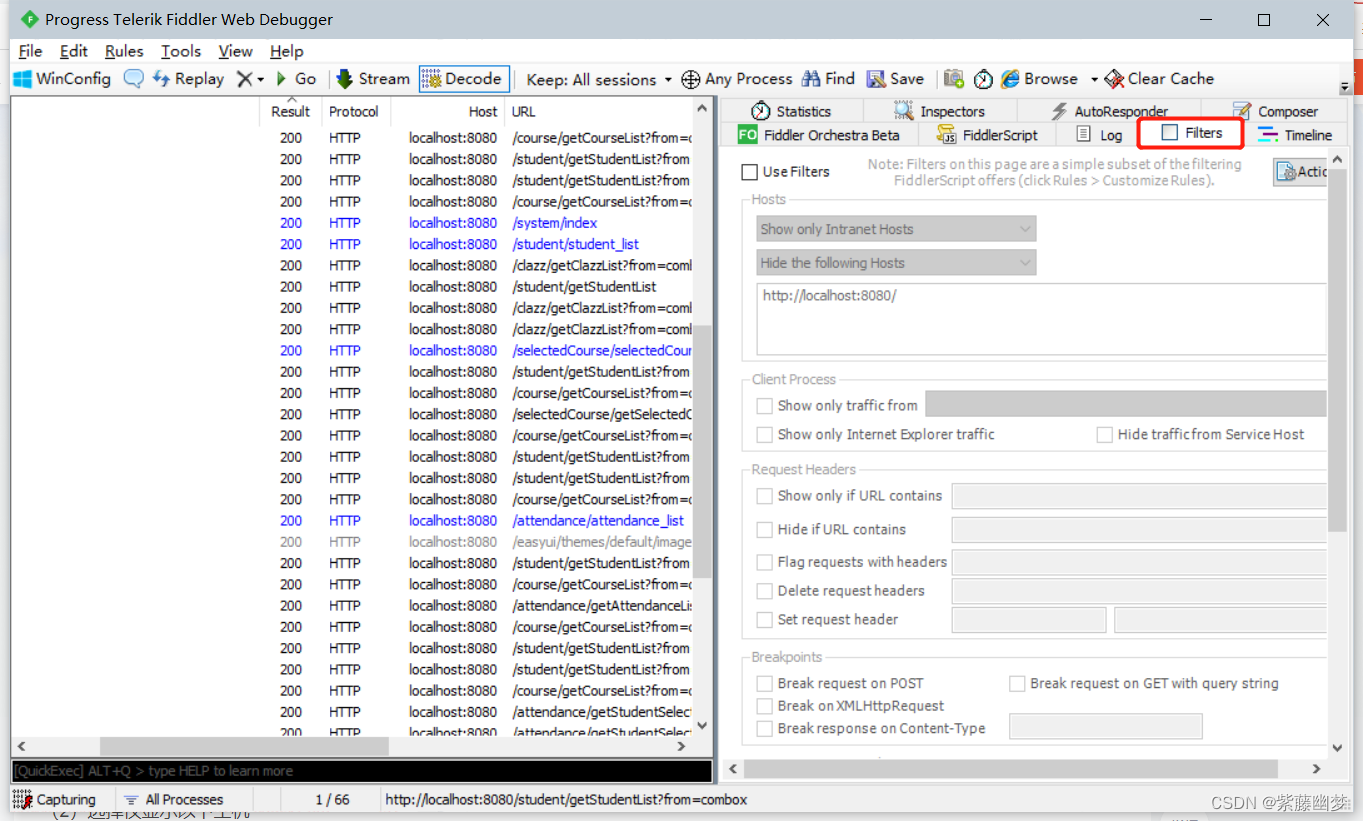Check Break request on POST
This screenshot has height=821, width=1363.
[765, 684]
